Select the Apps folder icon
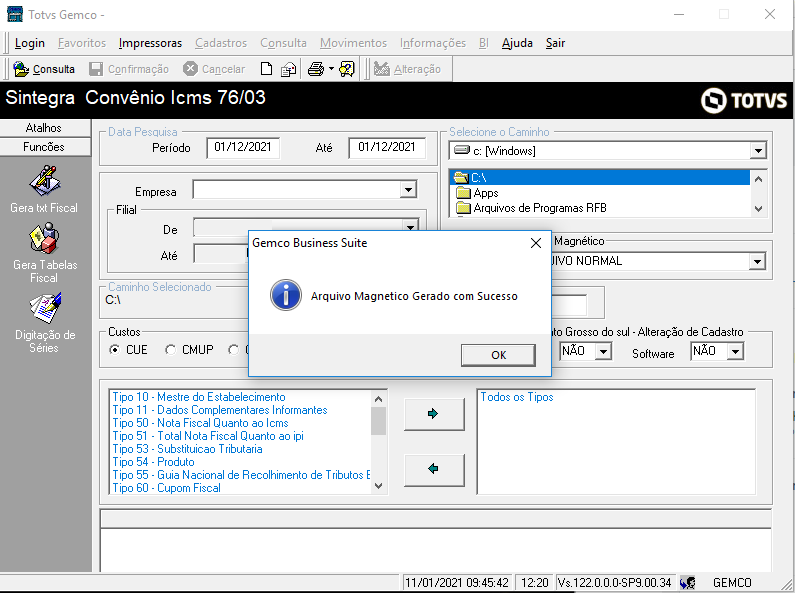 463,193
